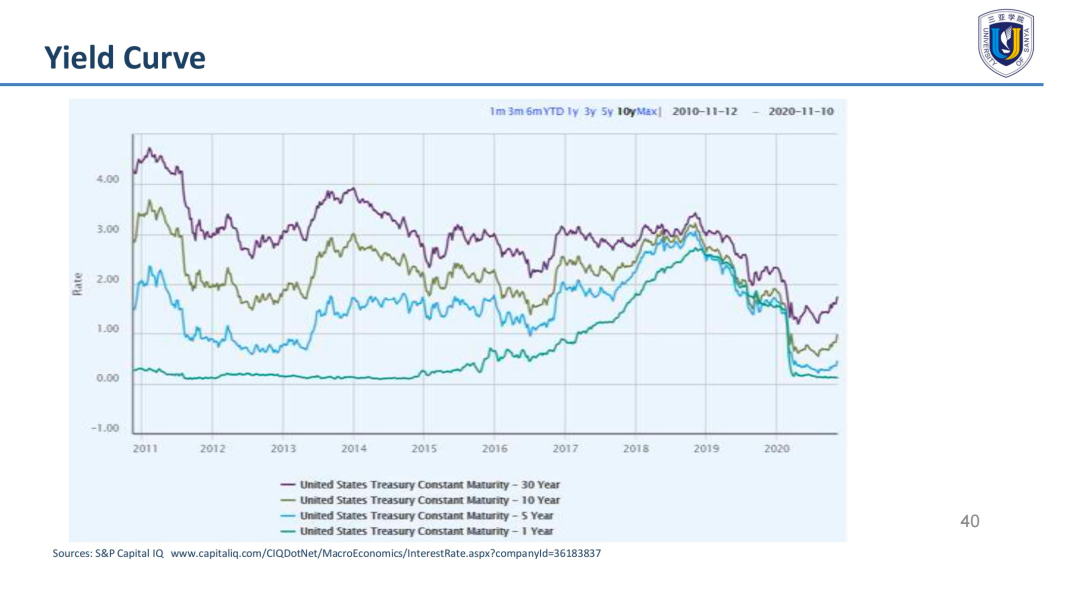Toggle the 10 Year Treasury legend entry
The image size is (1080, 603).
[x=430, y=500]
